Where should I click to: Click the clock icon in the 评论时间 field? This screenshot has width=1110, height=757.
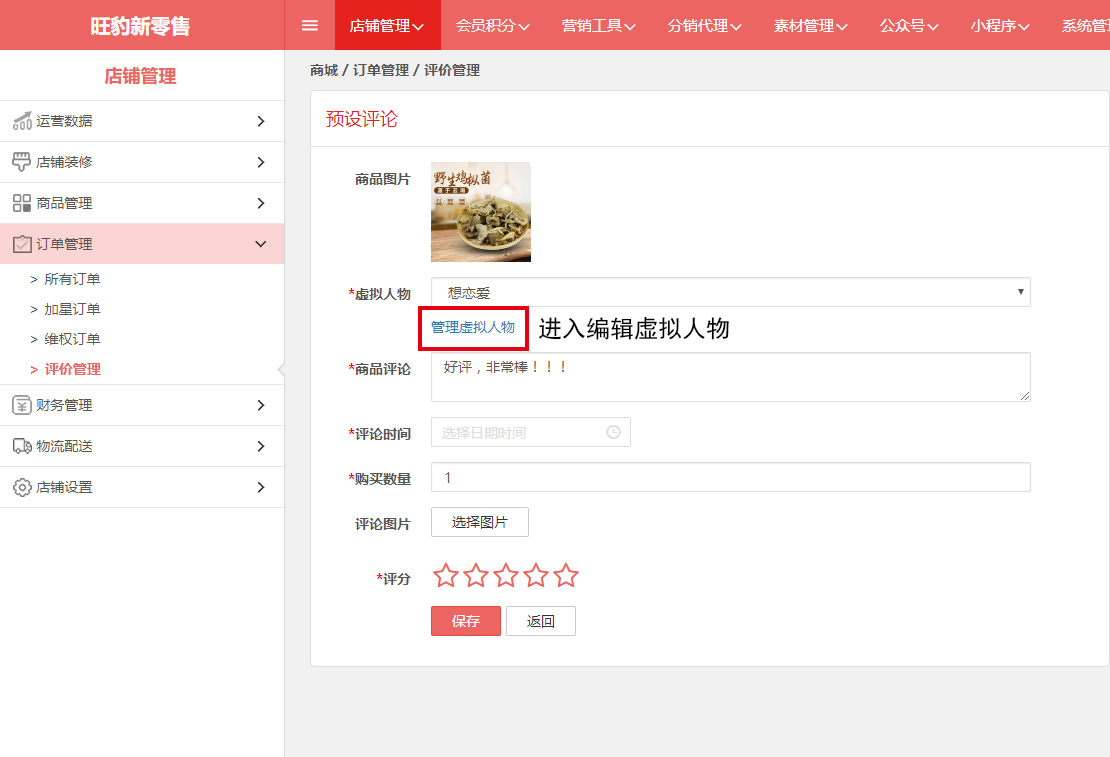pyautogui.click(x=613, y=433)
